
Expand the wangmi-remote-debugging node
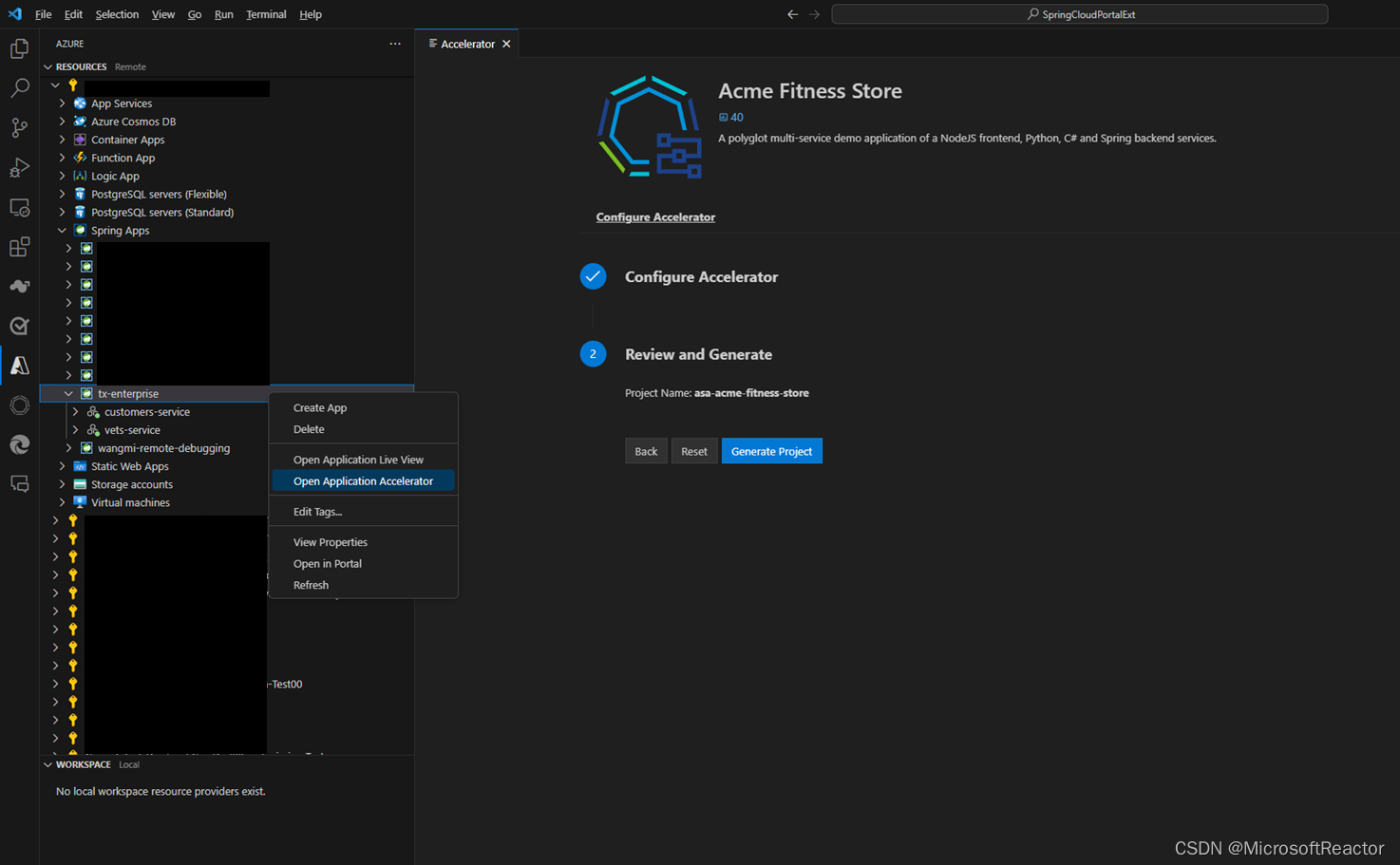[x=68, y=448]
